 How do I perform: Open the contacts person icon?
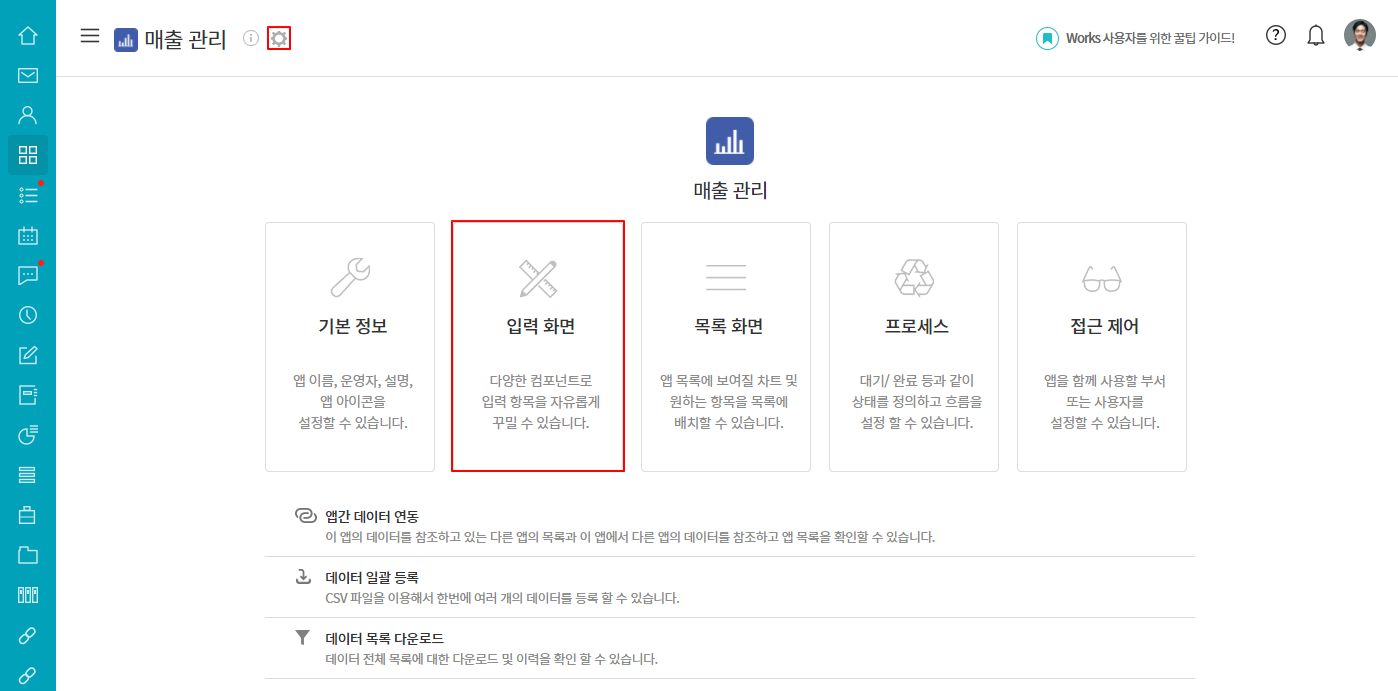(28, 115)
